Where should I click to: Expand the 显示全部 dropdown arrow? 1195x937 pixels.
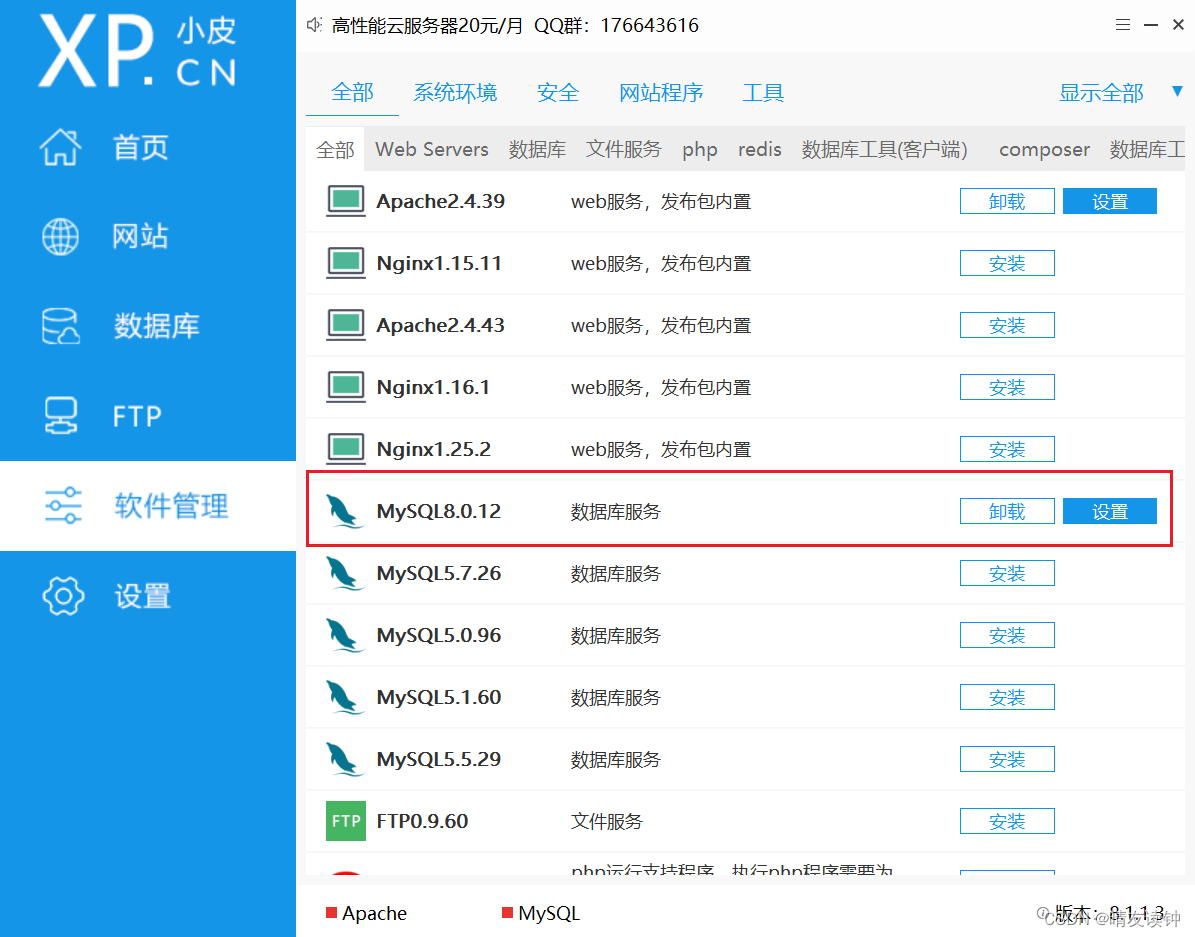point(1177,91)
